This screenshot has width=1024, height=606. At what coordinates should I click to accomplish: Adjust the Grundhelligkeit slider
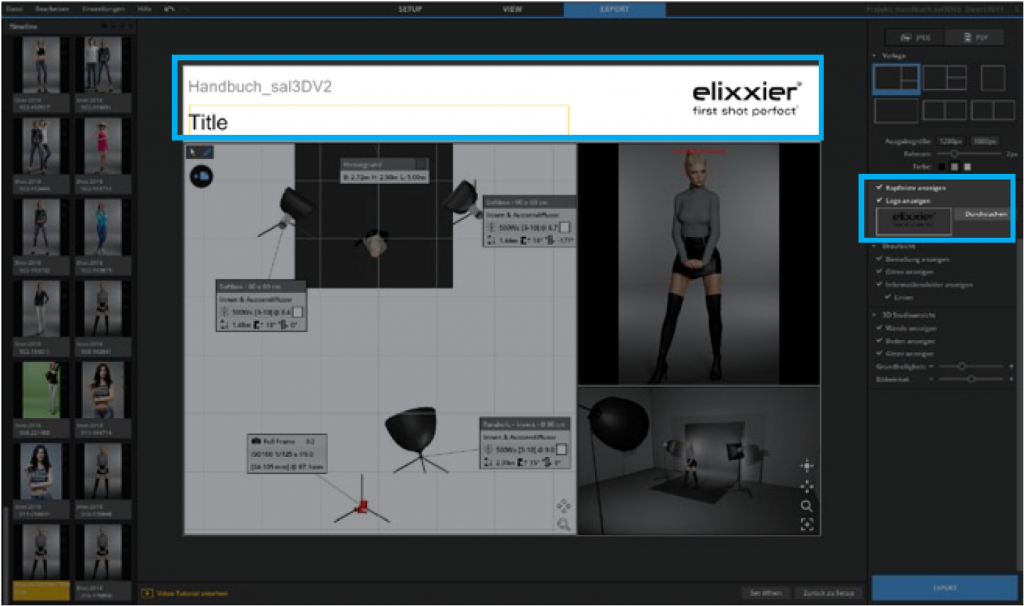(x=963, y=365)
